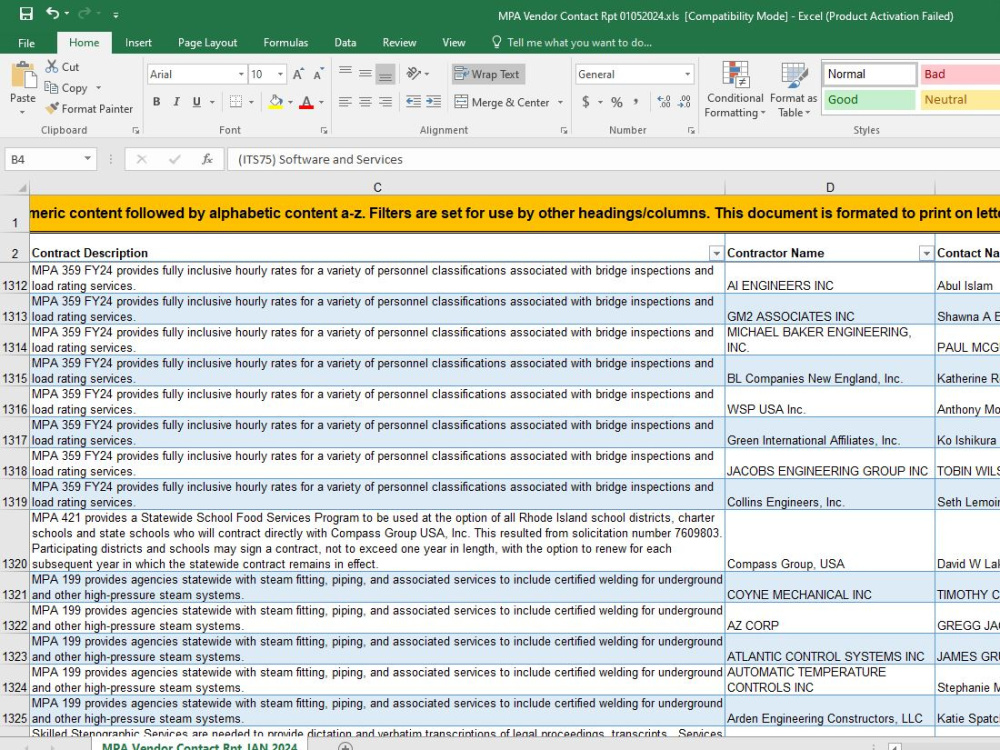
Task: Toggle bold formatting
Action: point(156,102)
